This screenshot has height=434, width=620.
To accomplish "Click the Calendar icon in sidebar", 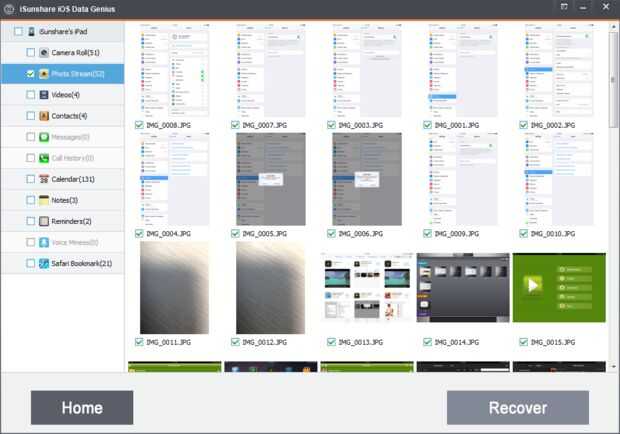I will tap(44, 179).
